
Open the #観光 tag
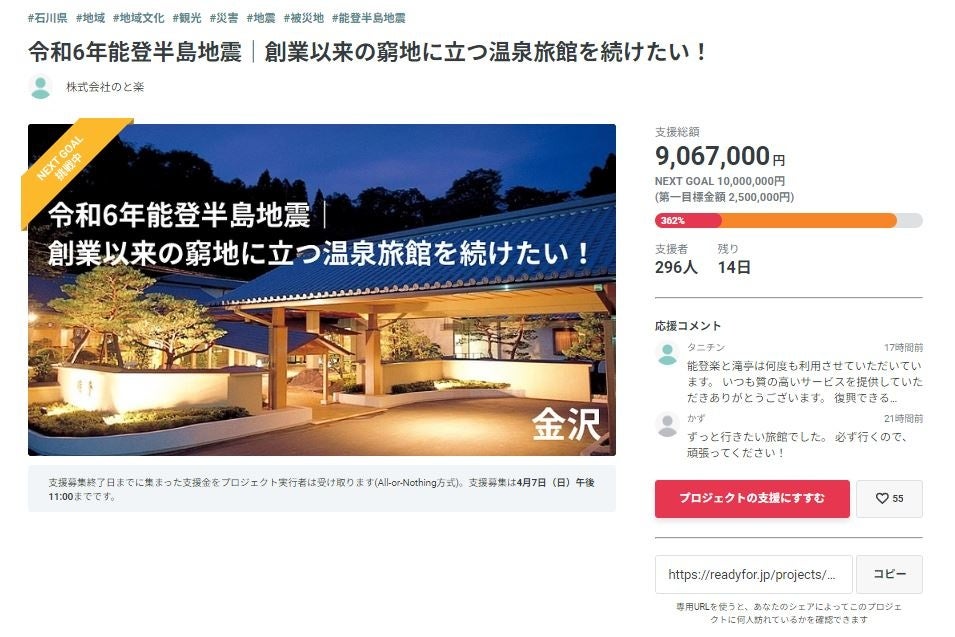pyautogui.click(x=186, y=18)
